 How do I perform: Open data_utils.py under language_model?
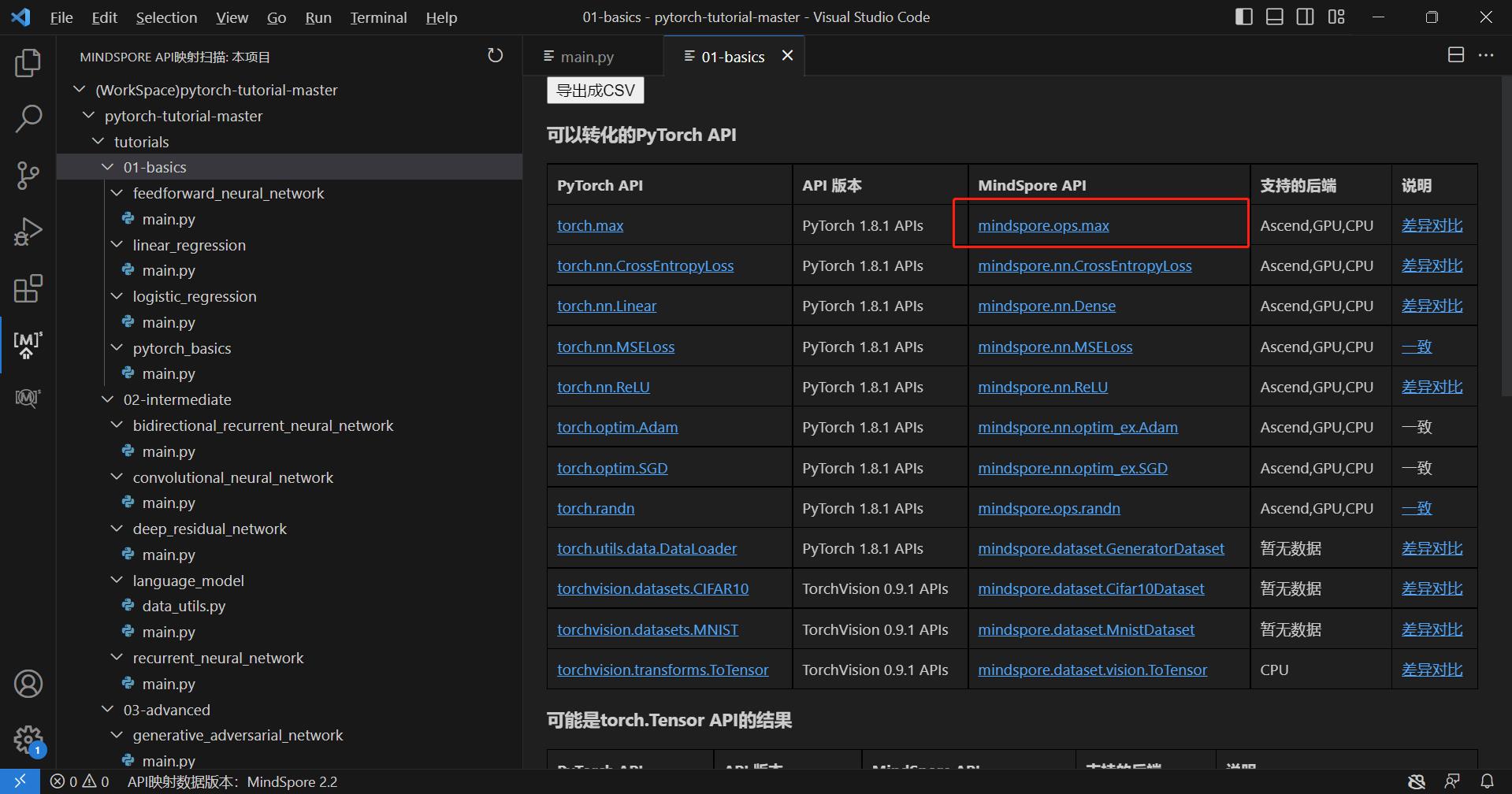[x=184, y=606]
